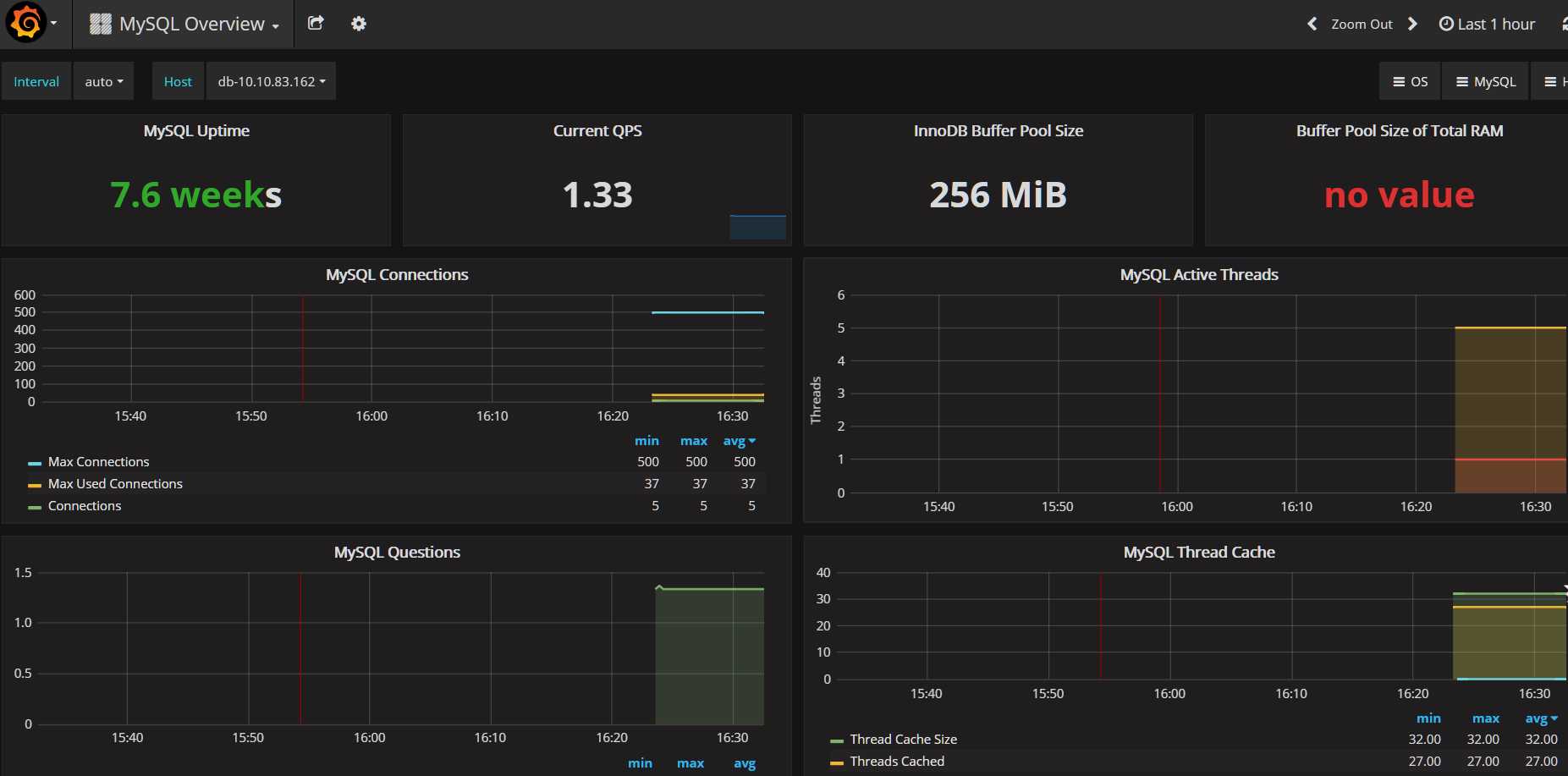Sort Connections legend by min column

coord(646,440)
